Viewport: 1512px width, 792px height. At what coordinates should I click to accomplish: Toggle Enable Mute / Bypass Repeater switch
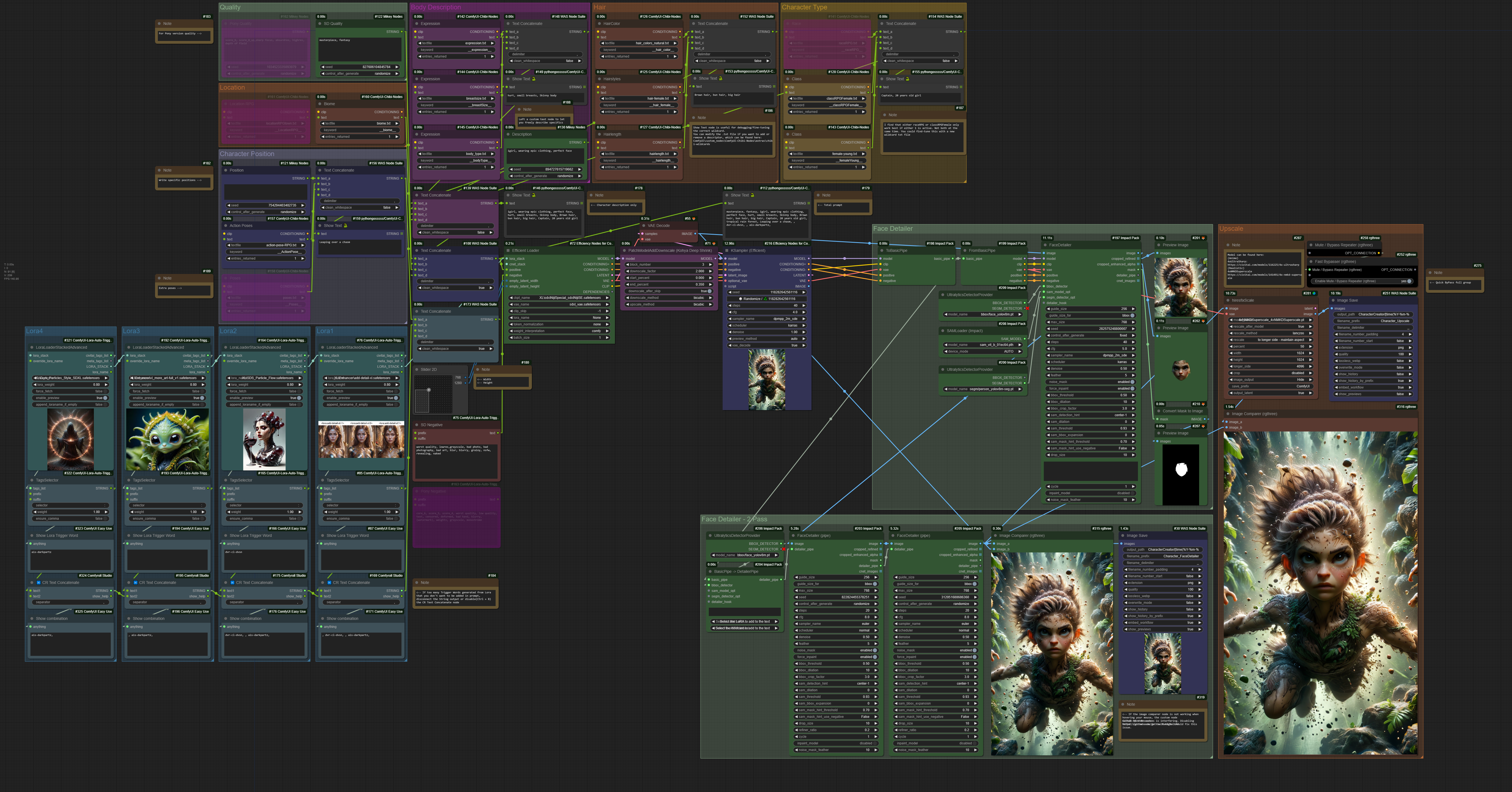coord(1409,281)
